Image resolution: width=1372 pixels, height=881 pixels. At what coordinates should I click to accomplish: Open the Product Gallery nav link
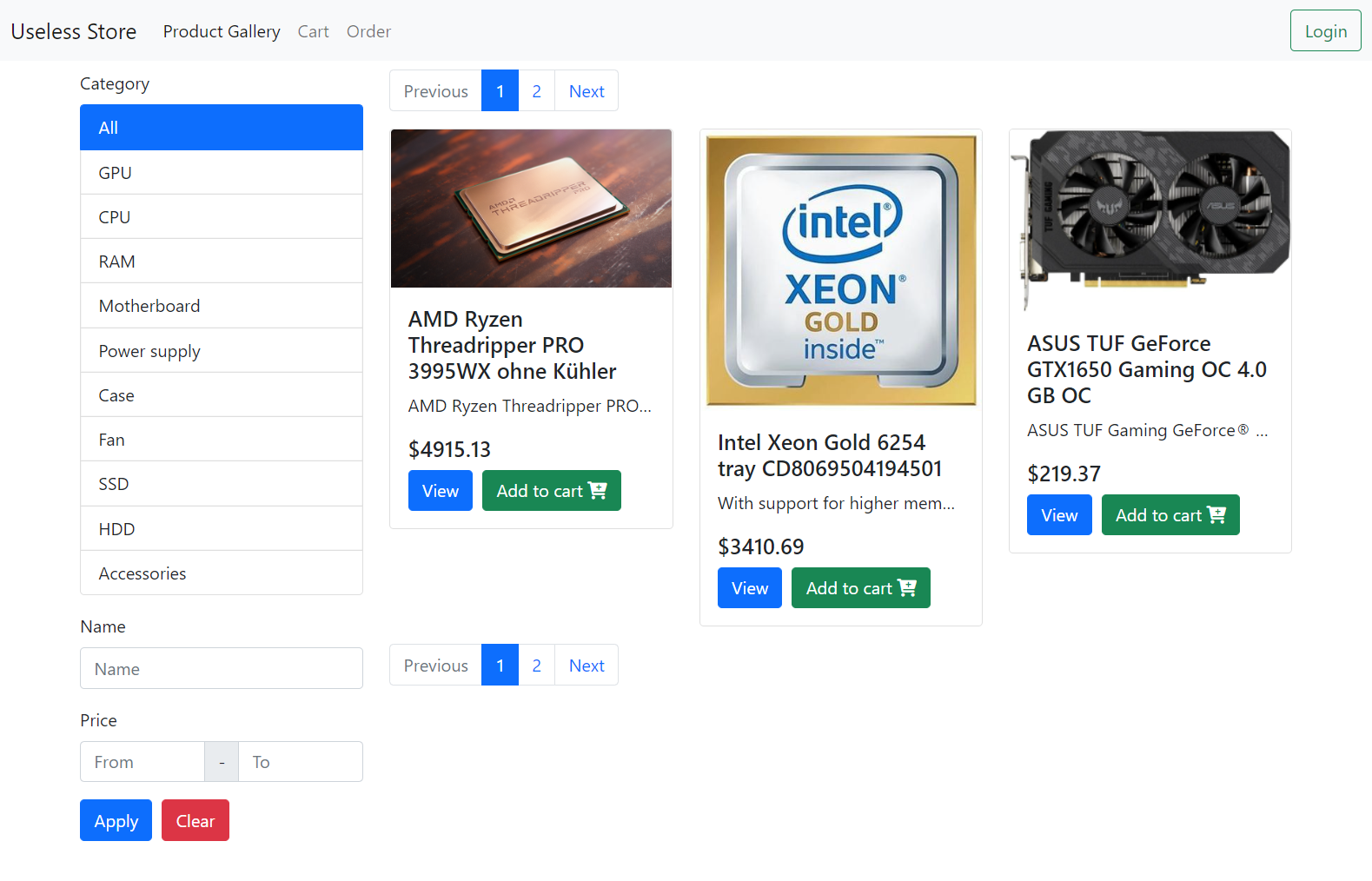click(x=222, y=31)
